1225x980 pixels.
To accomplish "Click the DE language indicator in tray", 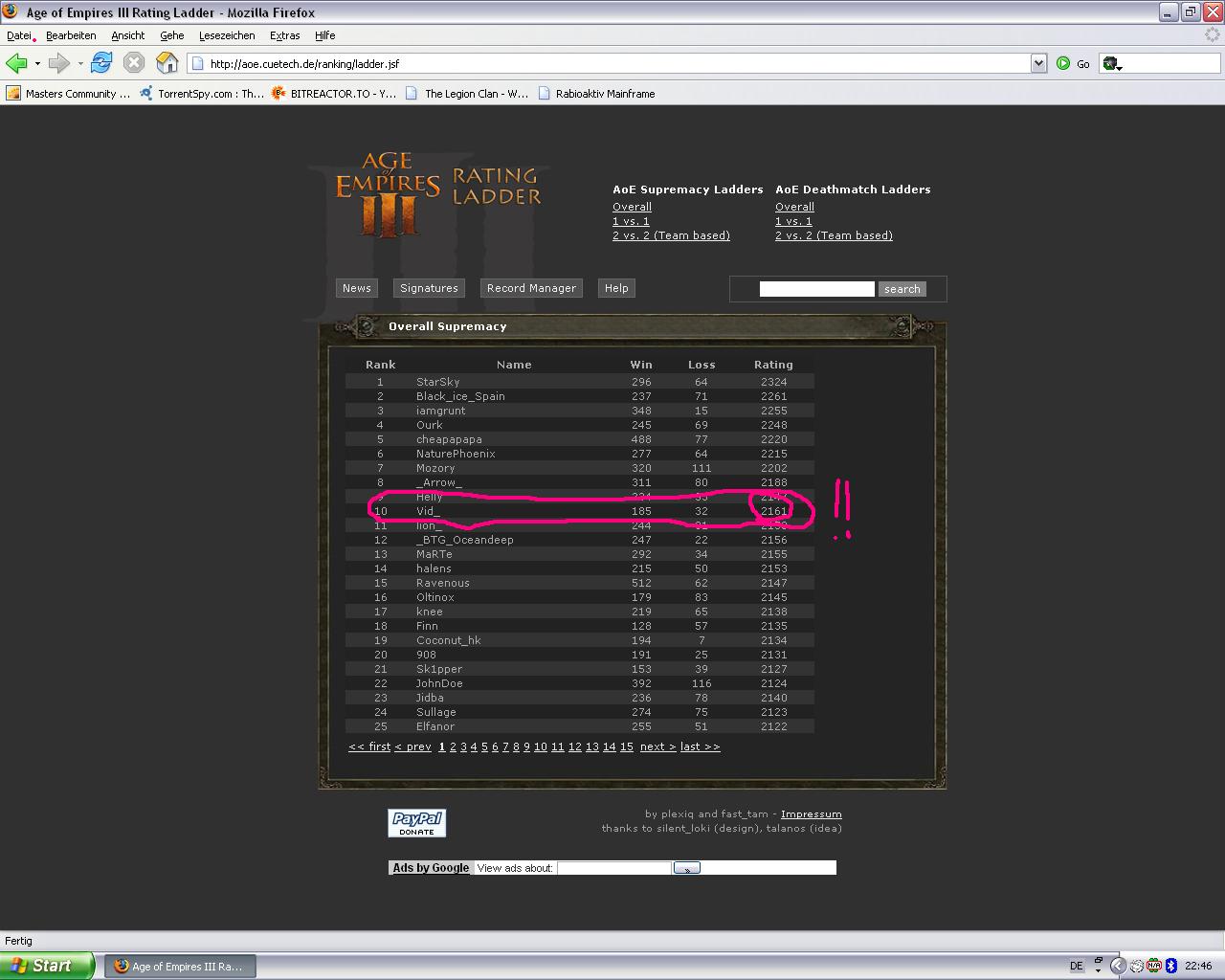I will (x=1077, y=967).
